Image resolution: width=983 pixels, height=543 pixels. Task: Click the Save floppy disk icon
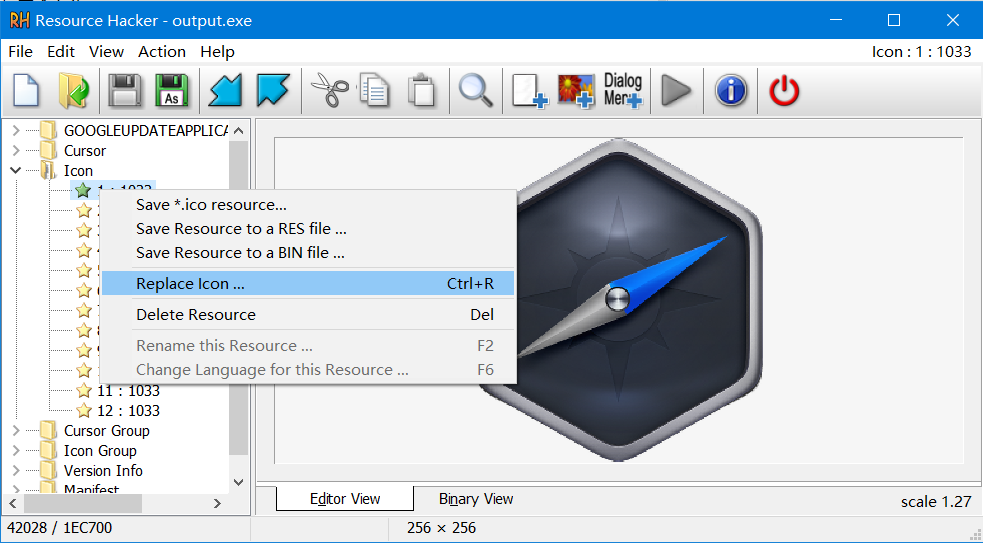pos(125,91)
